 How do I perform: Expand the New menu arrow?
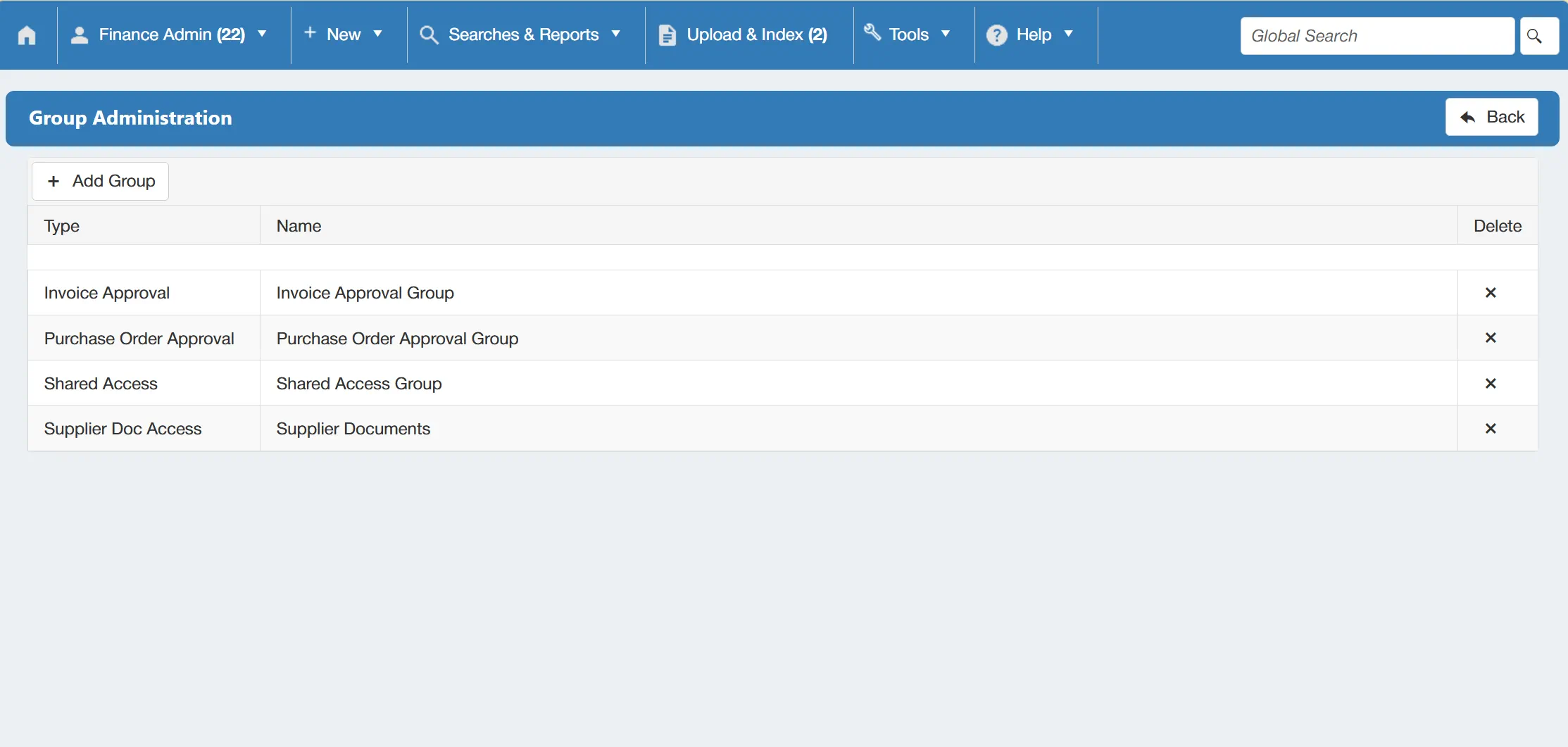(377, 34)
